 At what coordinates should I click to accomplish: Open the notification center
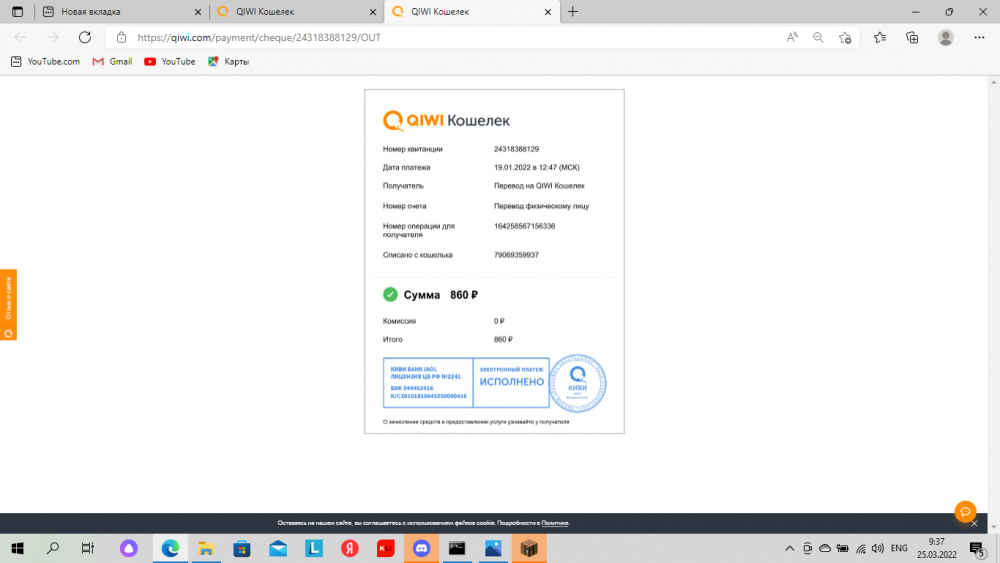click(978, 548)
